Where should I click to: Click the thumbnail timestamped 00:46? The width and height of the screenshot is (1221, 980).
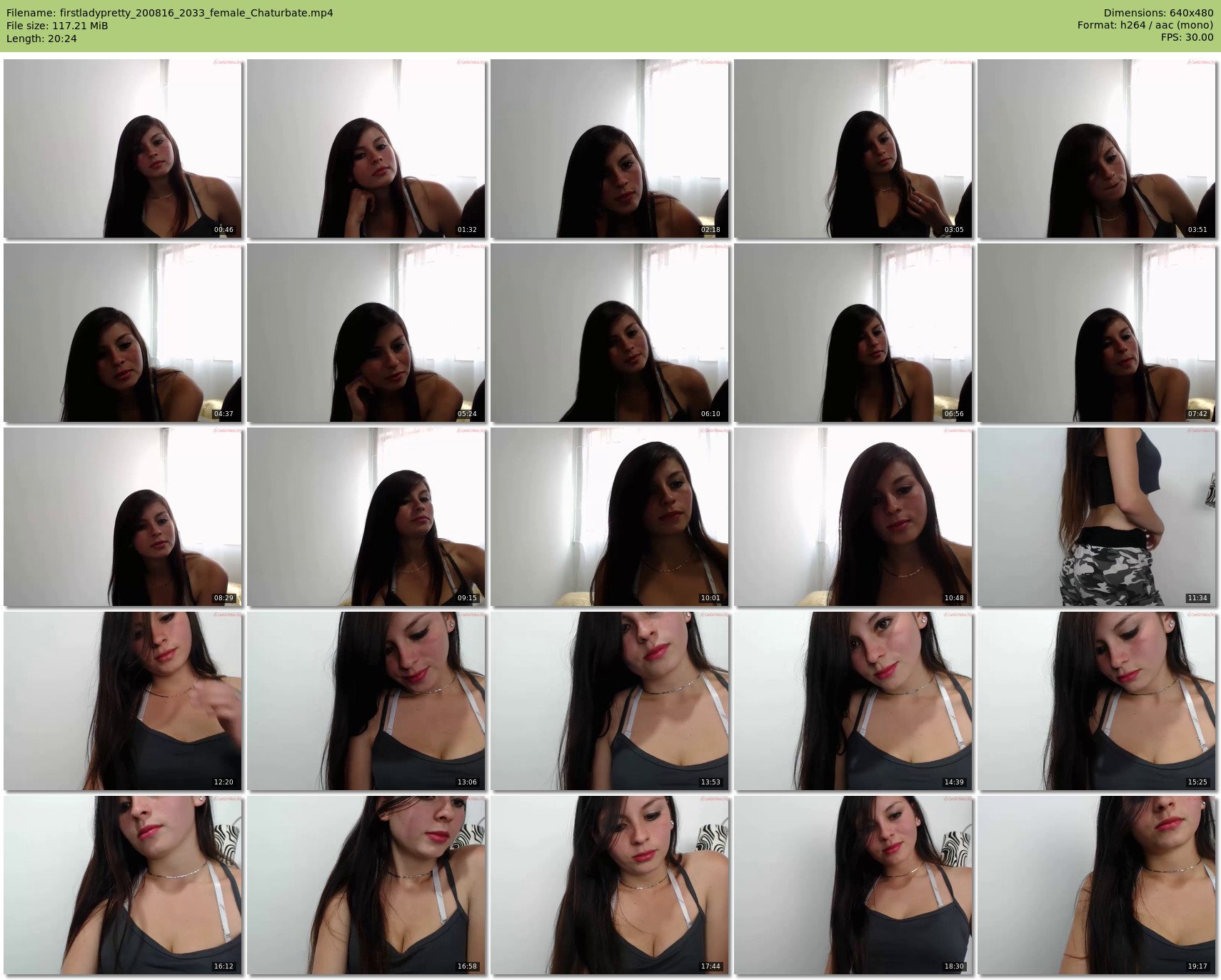coord(122,148)
